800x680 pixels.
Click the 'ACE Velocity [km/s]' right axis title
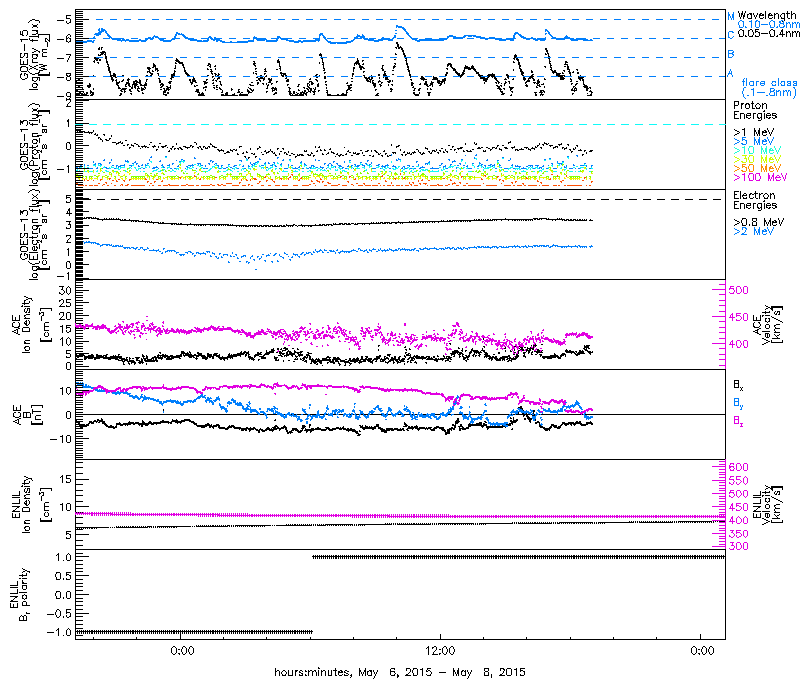coord(769,324)
